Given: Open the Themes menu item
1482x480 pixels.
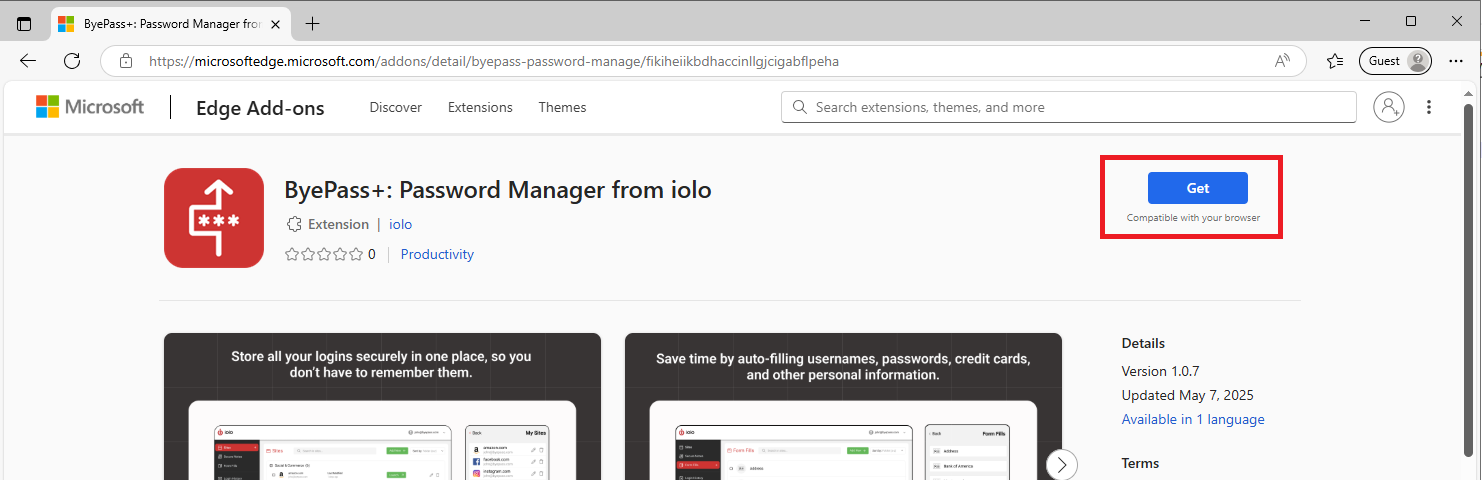Looking at the screenshot, I should [x=562, y=107].
